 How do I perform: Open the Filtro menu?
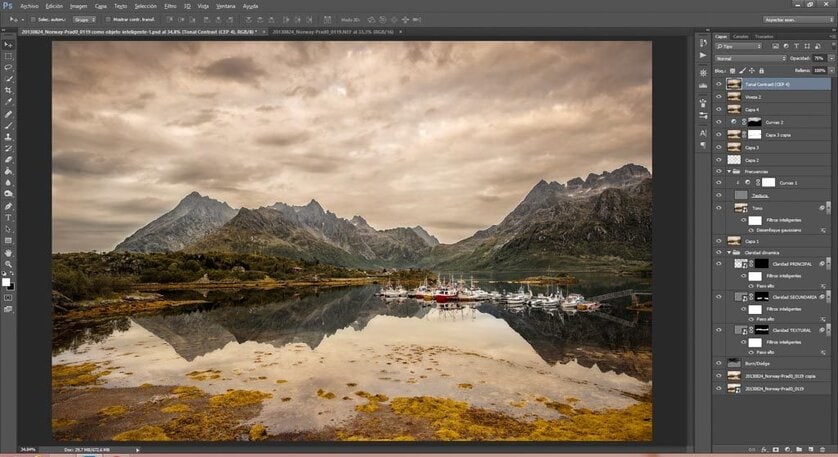(x=170, y=5)
